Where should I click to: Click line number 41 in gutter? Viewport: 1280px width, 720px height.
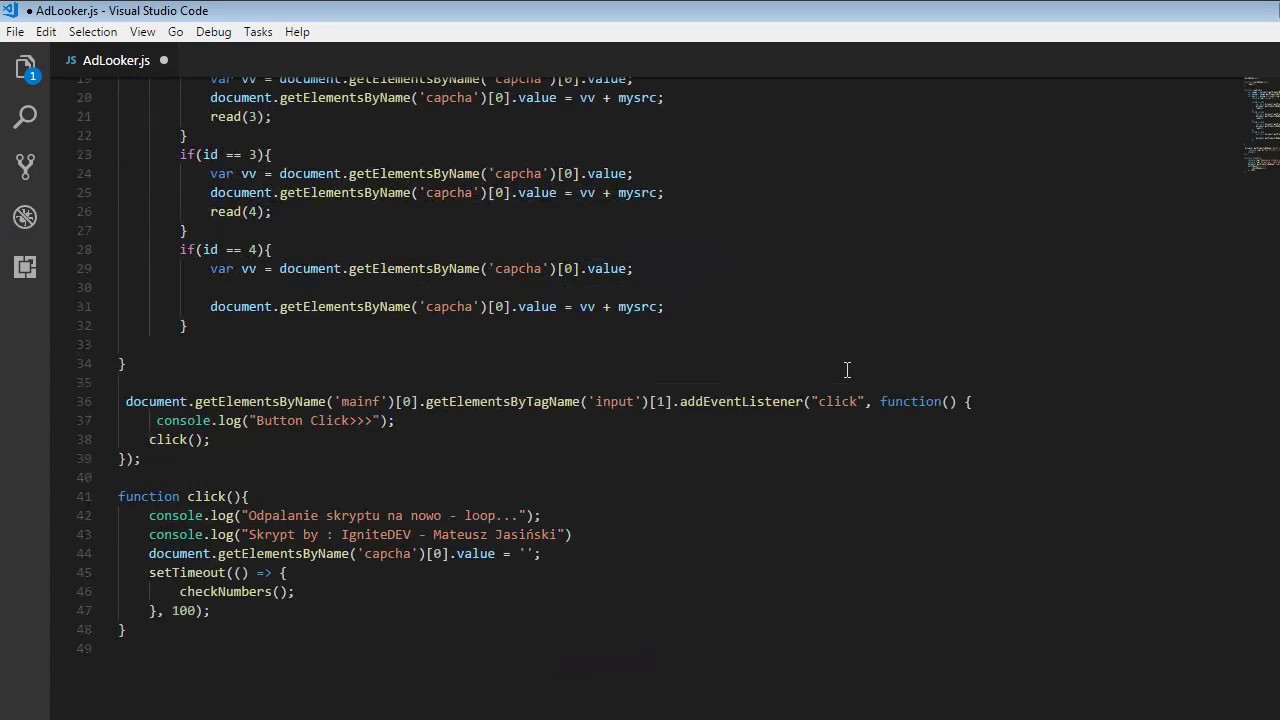[84, 496]
